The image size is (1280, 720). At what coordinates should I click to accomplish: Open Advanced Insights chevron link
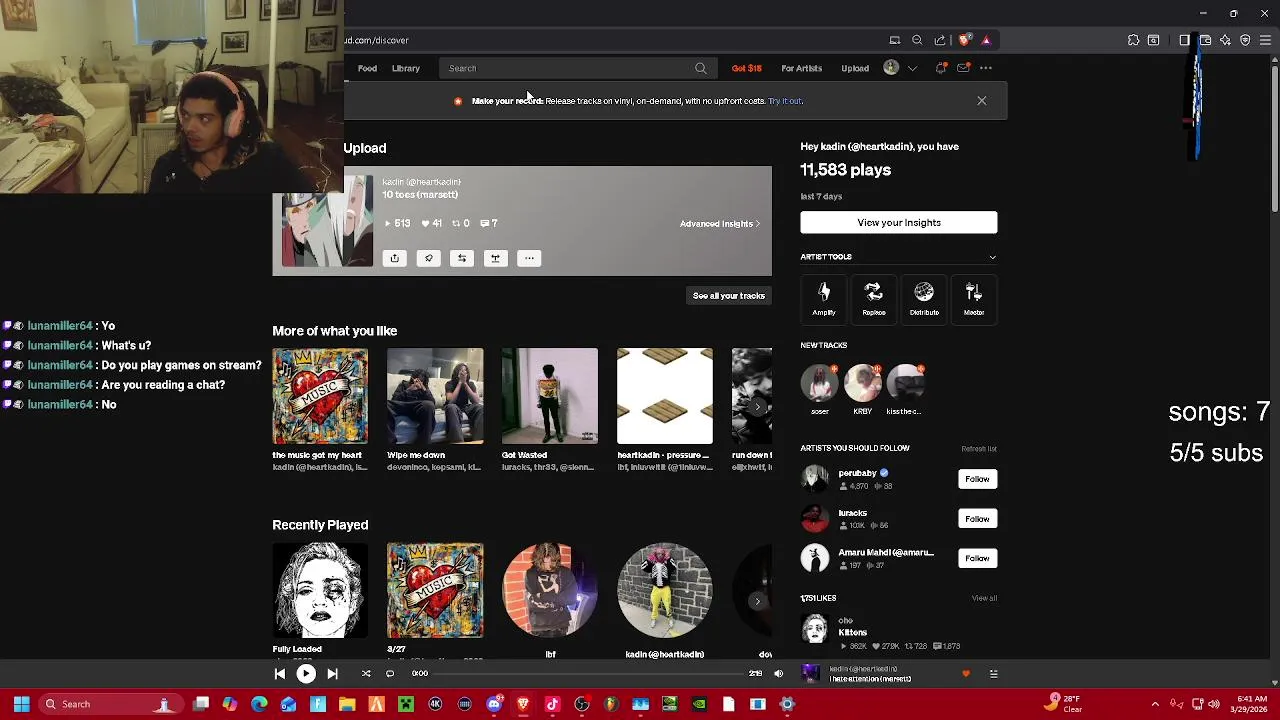[x=720, y=224]
